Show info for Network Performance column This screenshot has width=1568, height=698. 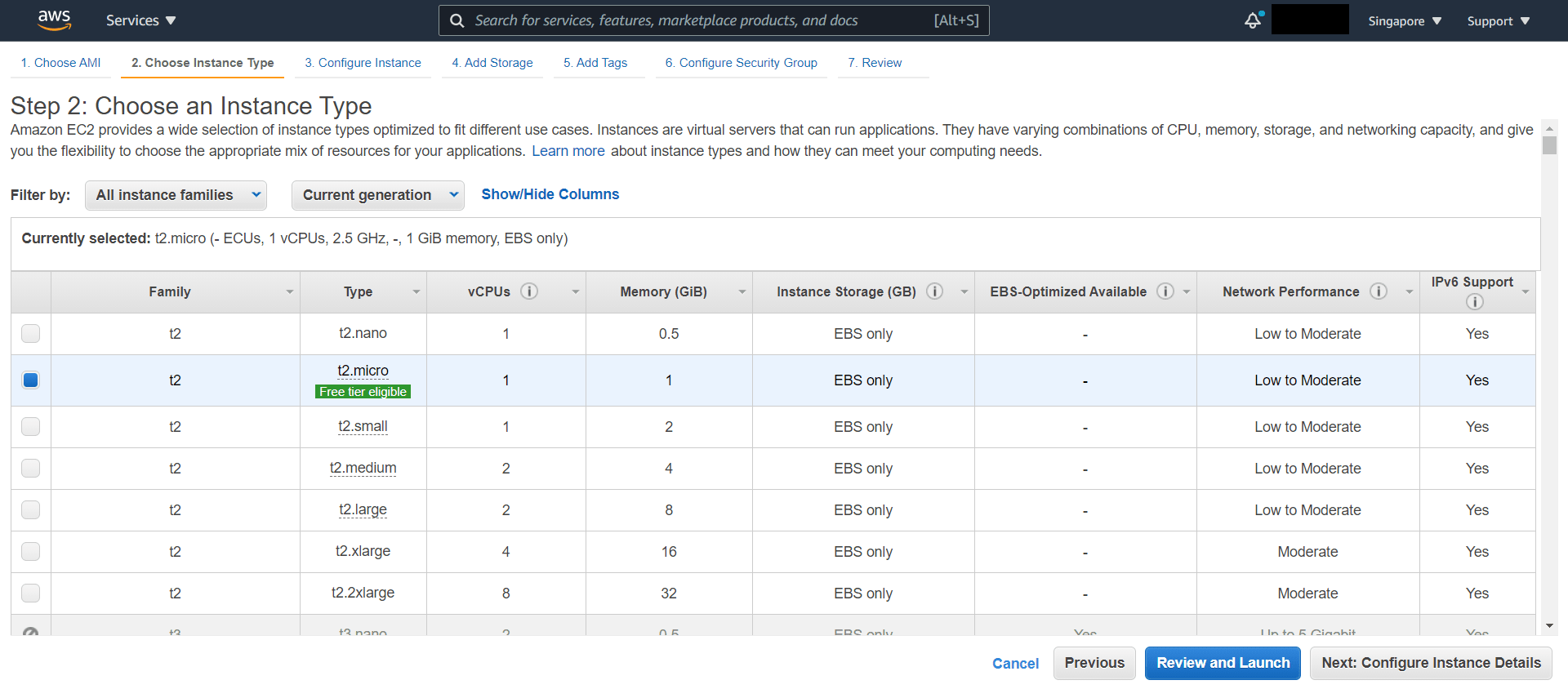(1379, 291)
